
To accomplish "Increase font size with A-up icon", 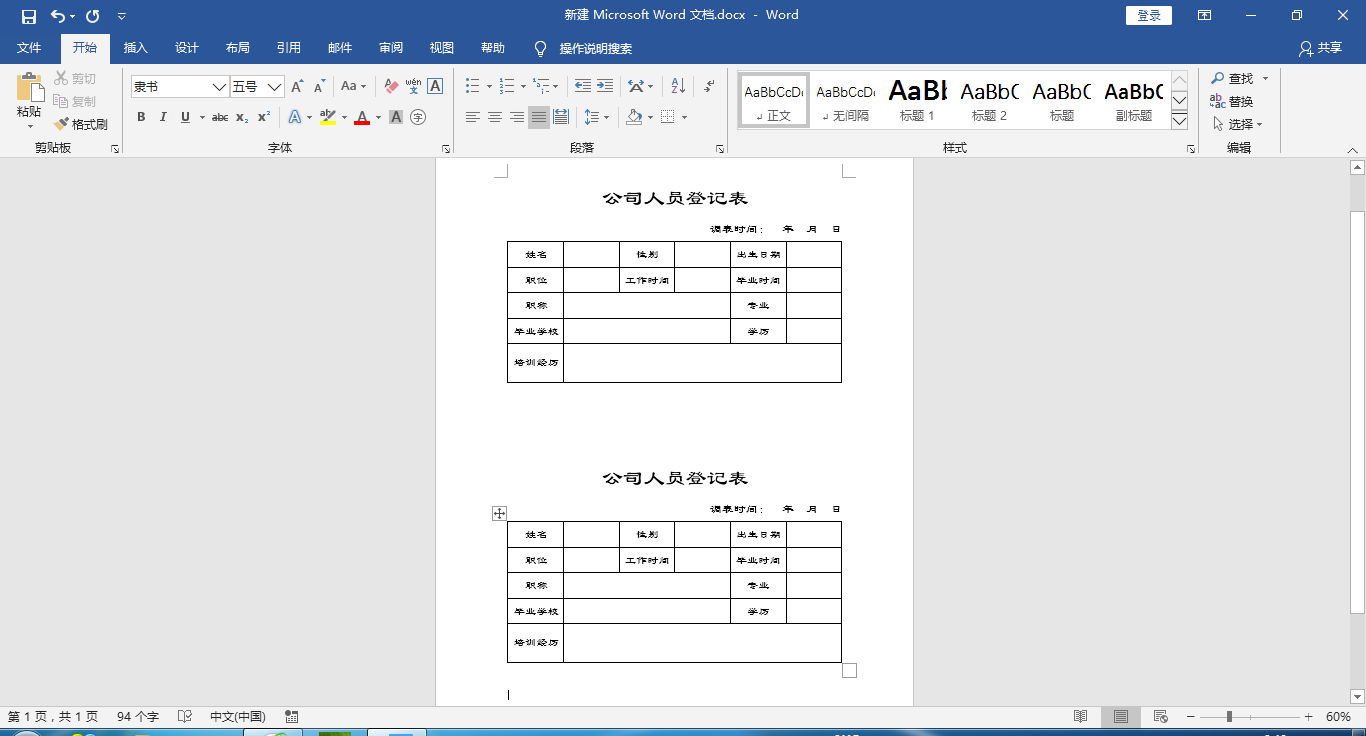I will click(297, 87).
